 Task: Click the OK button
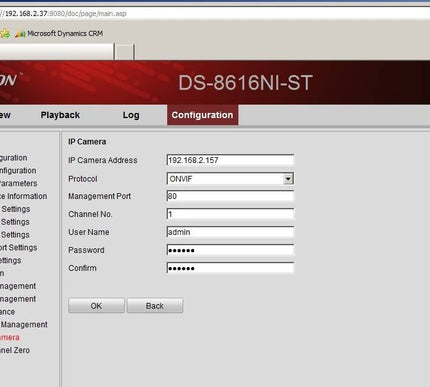[96, 306]
